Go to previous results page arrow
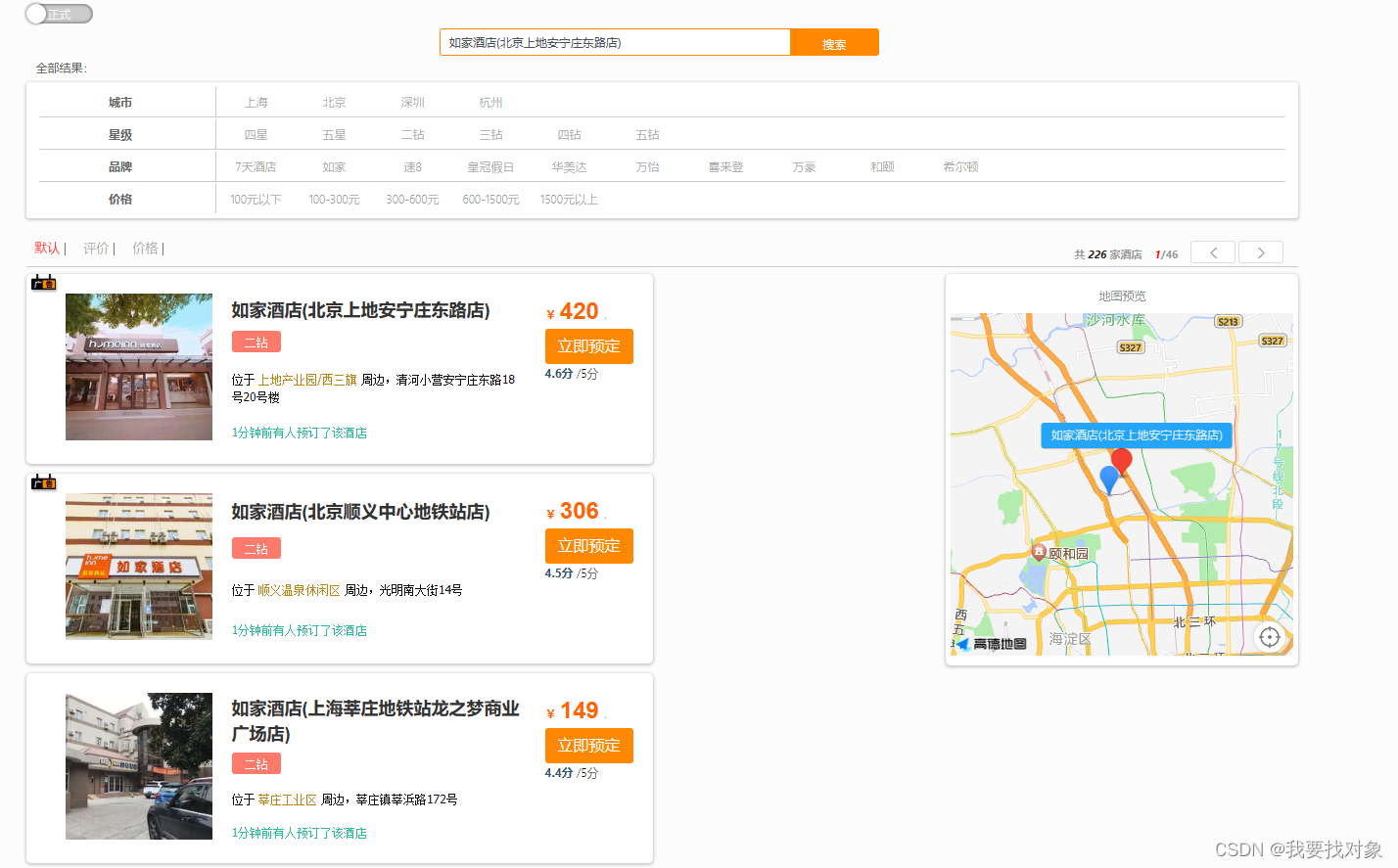 1214,252
